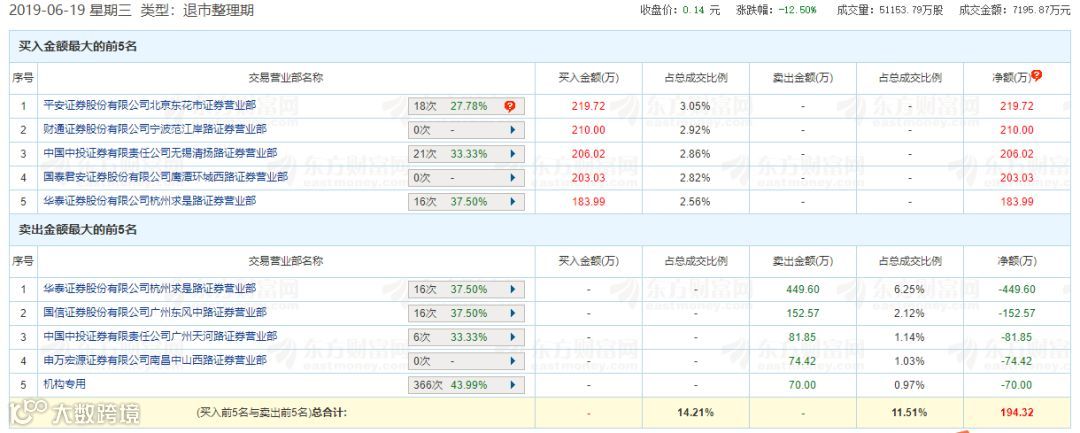Click the 买入金额最大的前5名 section header

pos(77,47)
